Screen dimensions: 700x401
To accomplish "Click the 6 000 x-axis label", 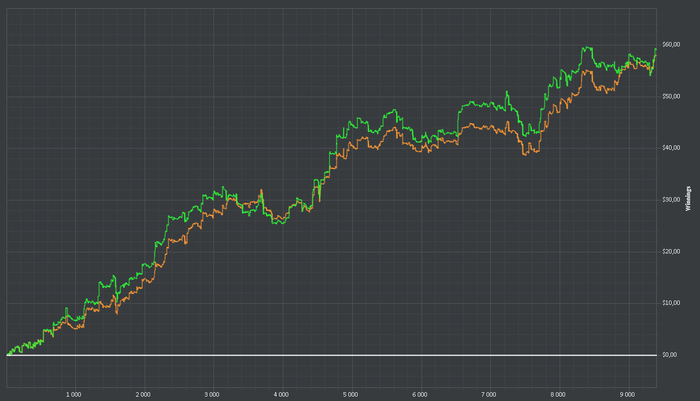I will click(x=420, y=394).
